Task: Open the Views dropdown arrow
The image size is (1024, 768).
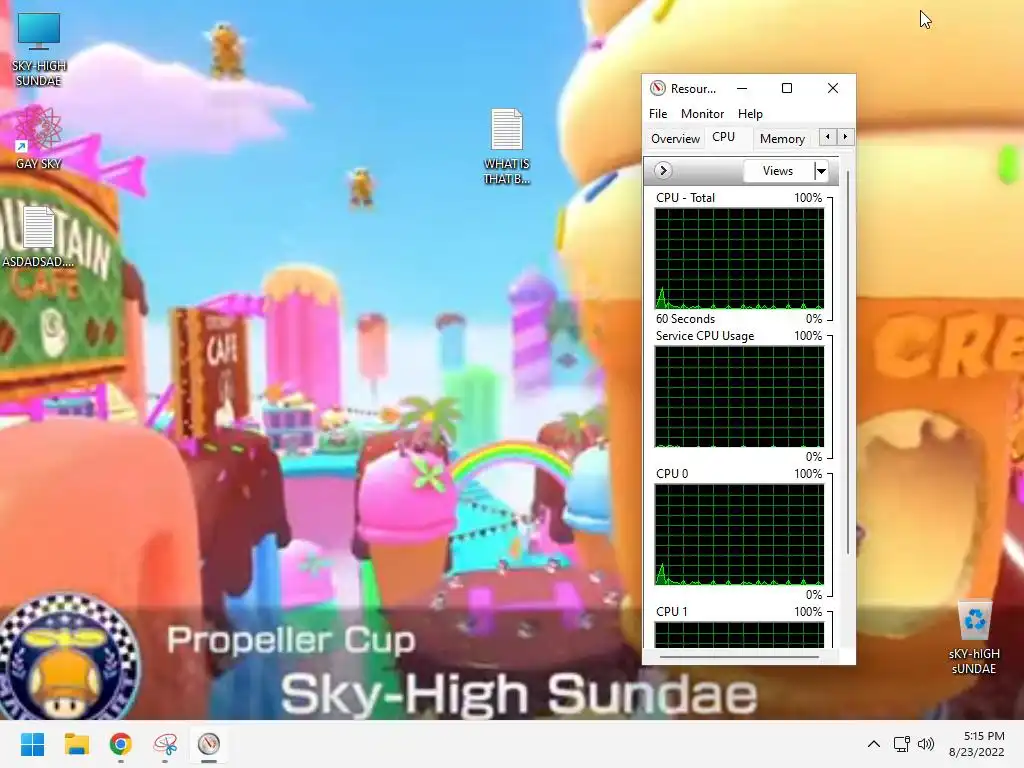Action: 821,170
